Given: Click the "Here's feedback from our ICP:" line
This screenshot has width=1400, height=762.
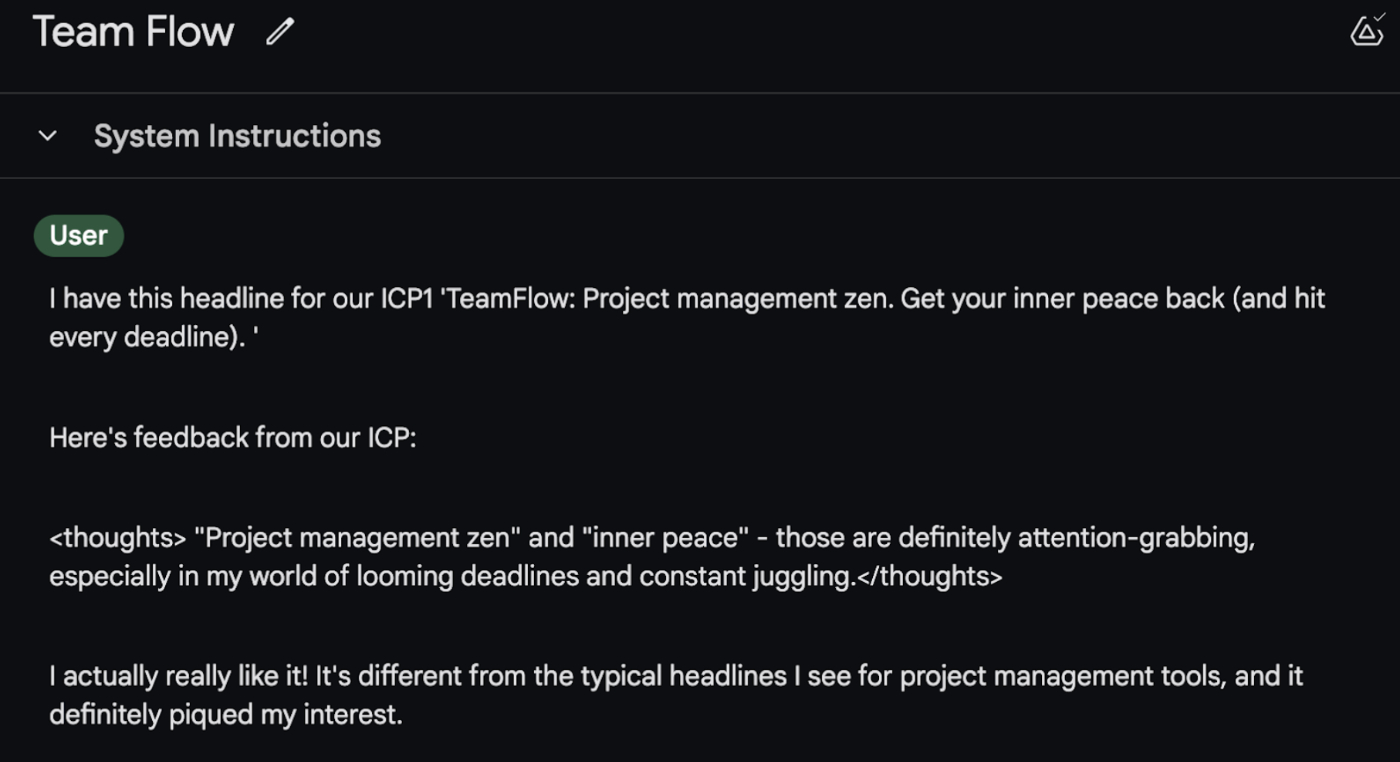Looking at the screenshot, I should [x=232, y=438].
